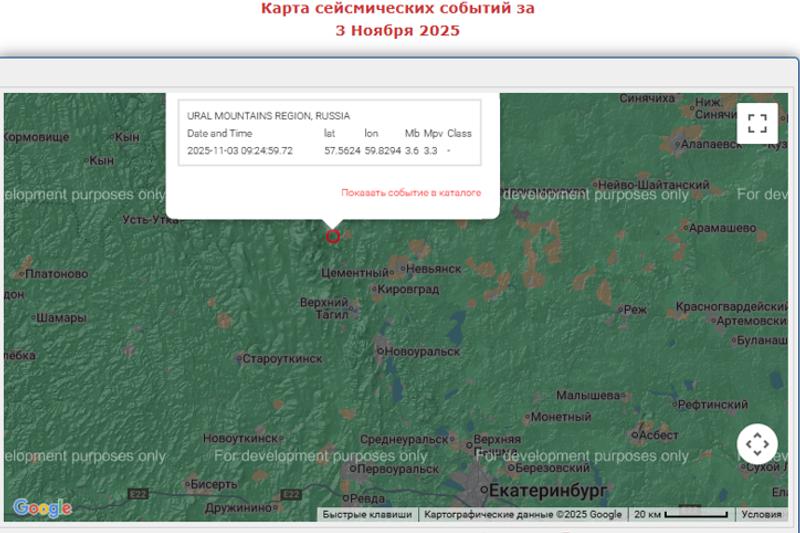Open "Показать событие в каталоге" link
Viewport: 800px width, 533px height.
point(410,192)
